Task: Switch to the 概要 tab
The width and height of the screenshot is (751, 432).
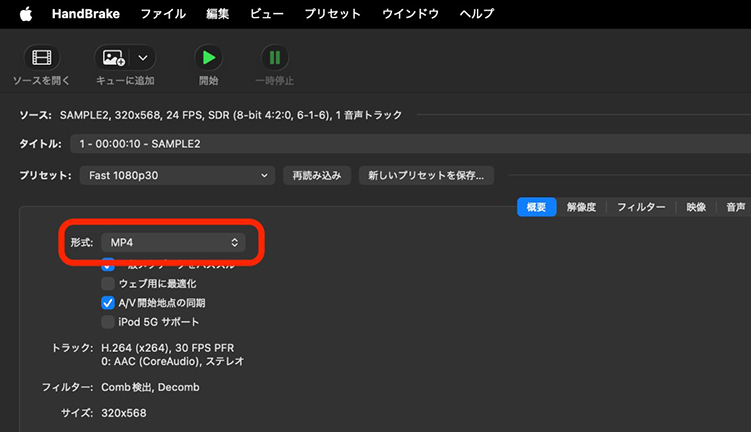Action: pyautogui.click(x=536, y=207)
